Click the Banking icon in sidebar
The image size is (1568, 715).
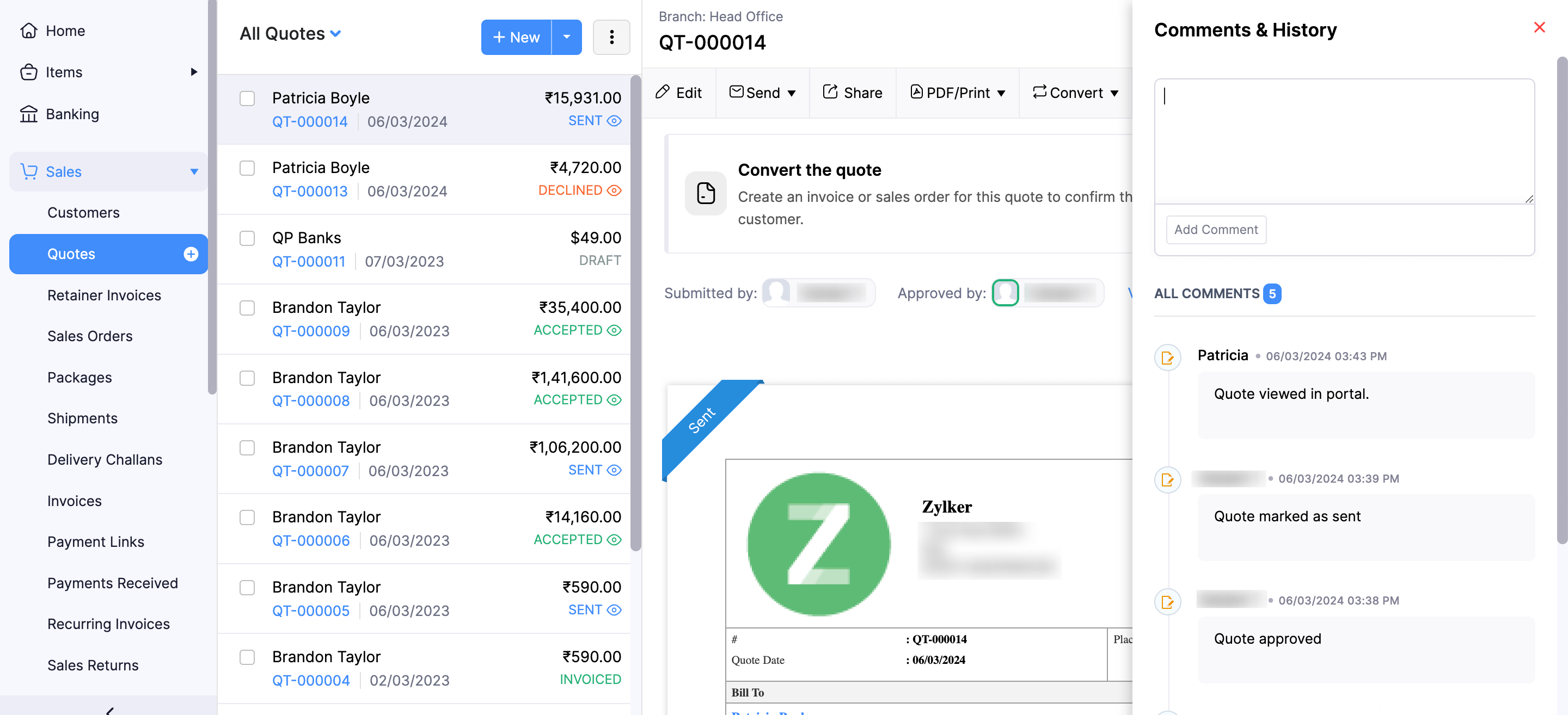tap(29, 114)
